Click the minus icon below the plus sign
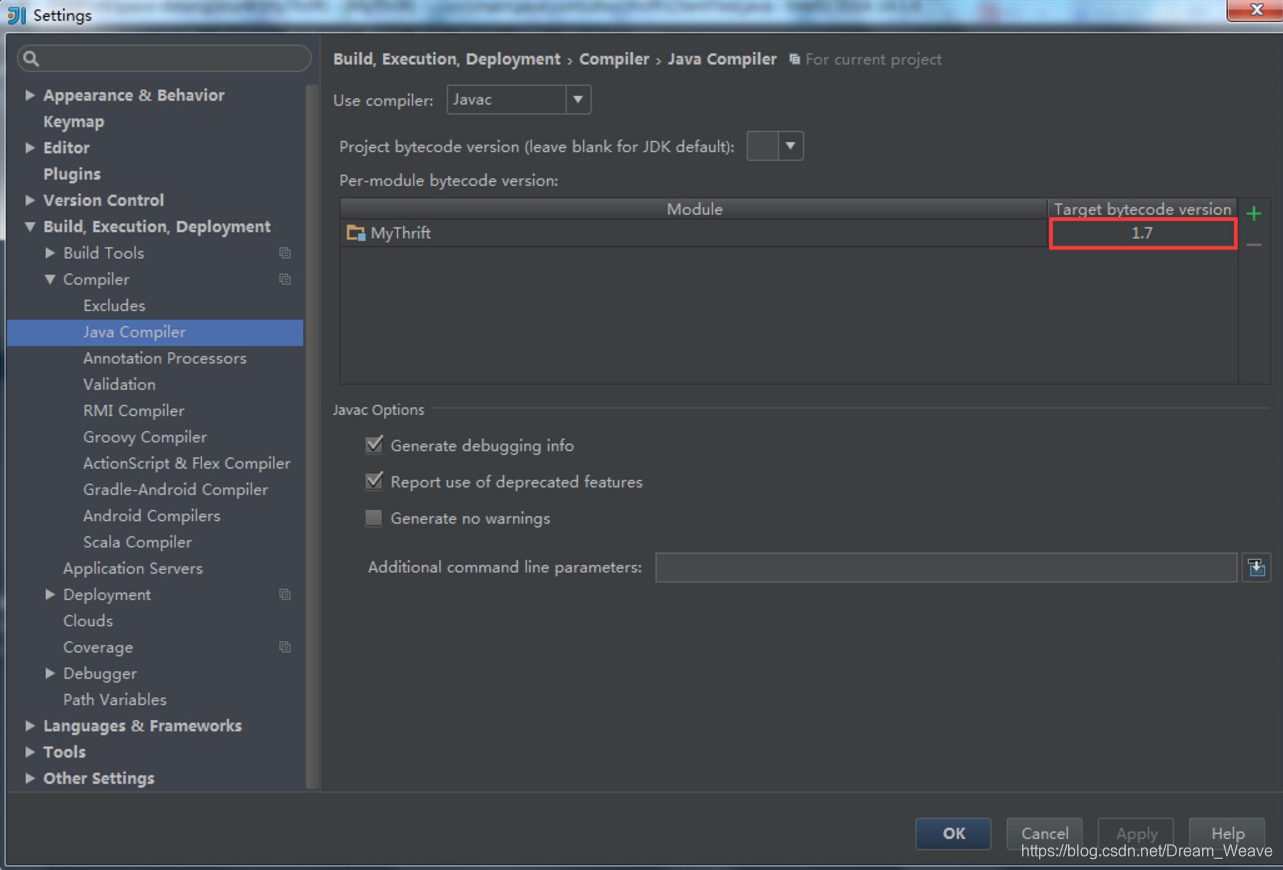The width and height of the screenshot is (1283, 870). click(1255, 242)
